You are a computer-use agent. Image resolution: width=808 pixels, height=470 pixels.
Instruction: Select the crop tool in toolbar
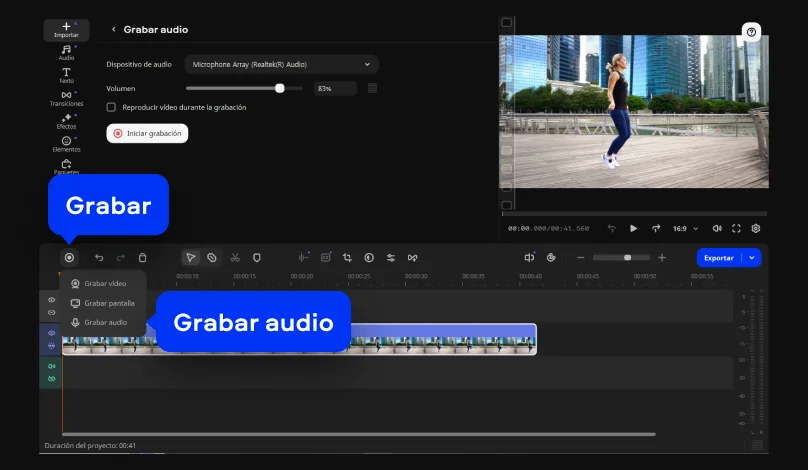(347, 257)
